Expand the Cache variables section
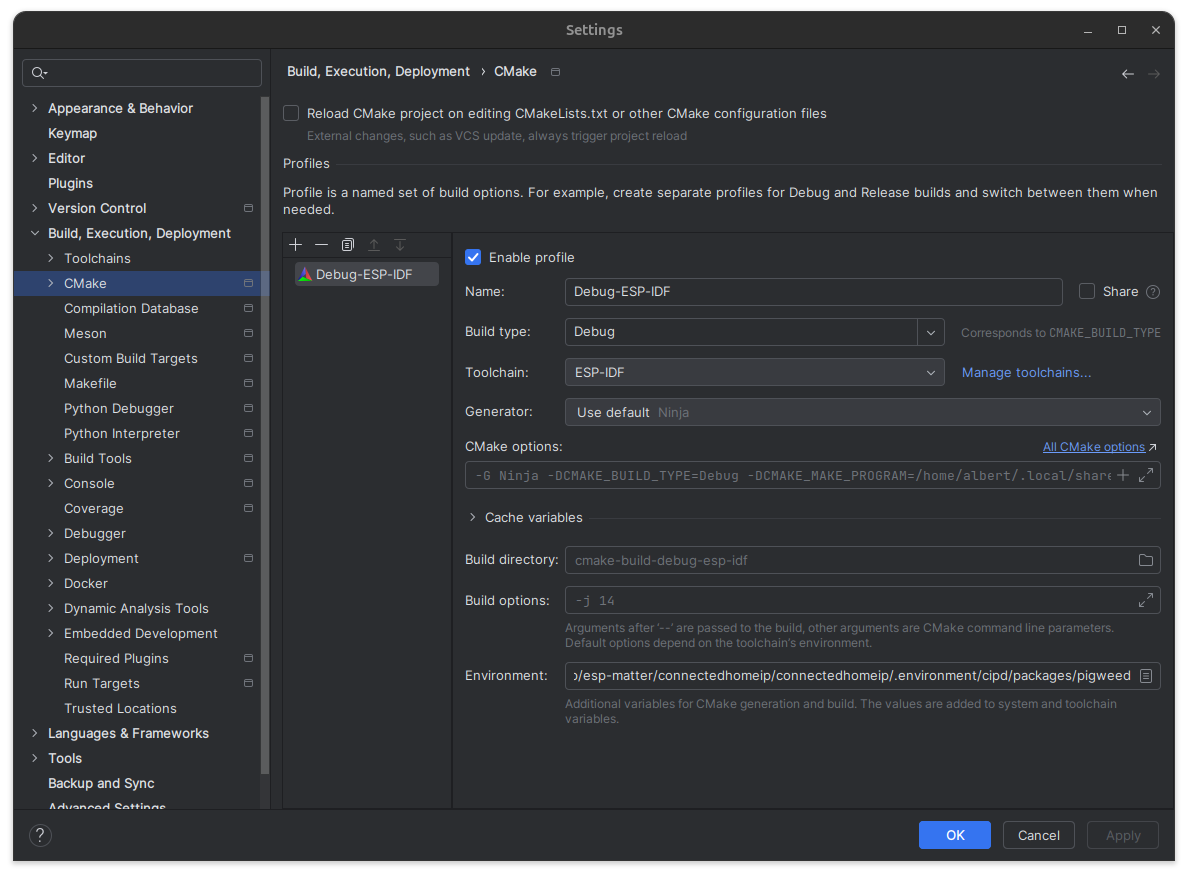 pos(472,518)
